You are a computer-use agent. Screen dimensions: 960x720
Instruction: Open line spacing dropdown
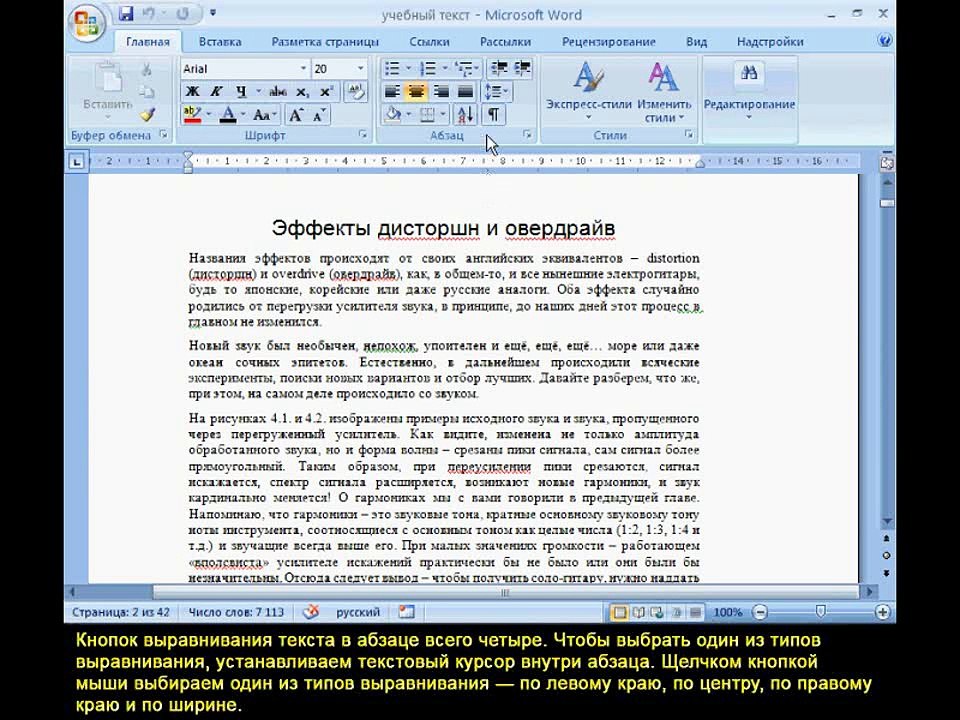pos(497,92)
